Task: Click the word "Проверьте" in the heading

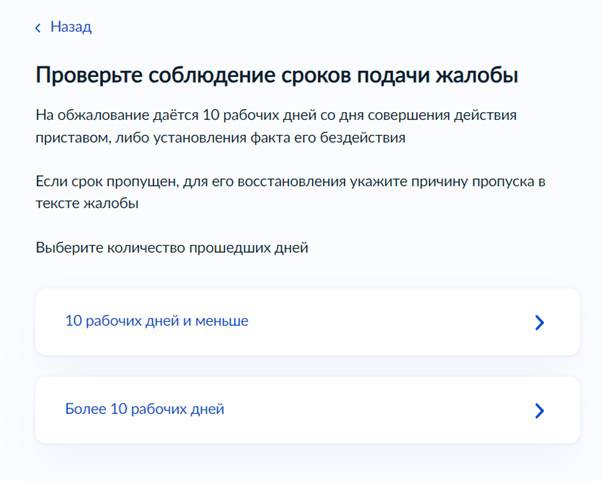Action: point(88,76)
